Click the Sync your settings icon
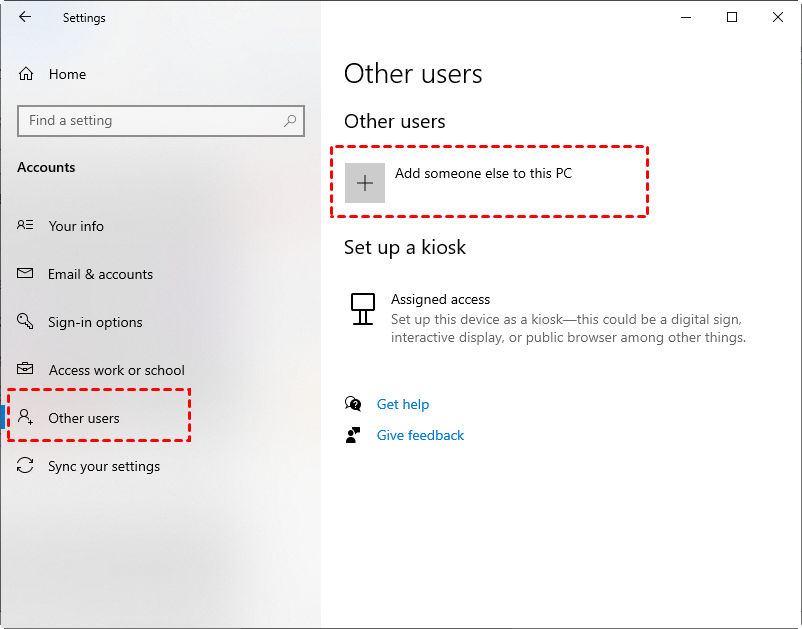Viewport: 802px width, 629px height. (x=26, y=466)
